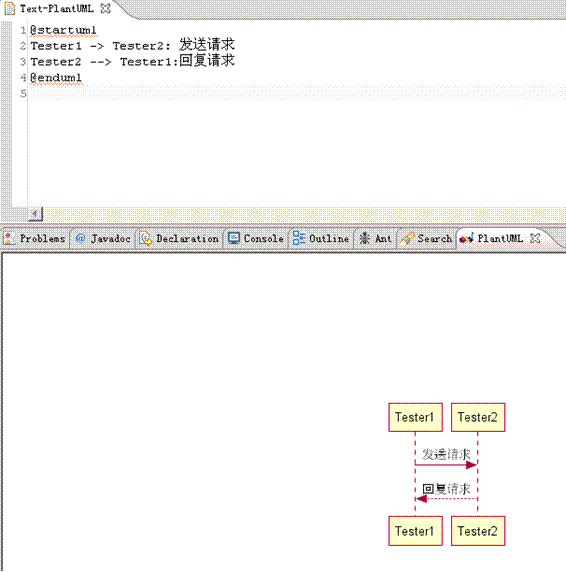Click the bottom Tester2 participant box
Viewport: 566px width, 572px height.
pos(478,531)
